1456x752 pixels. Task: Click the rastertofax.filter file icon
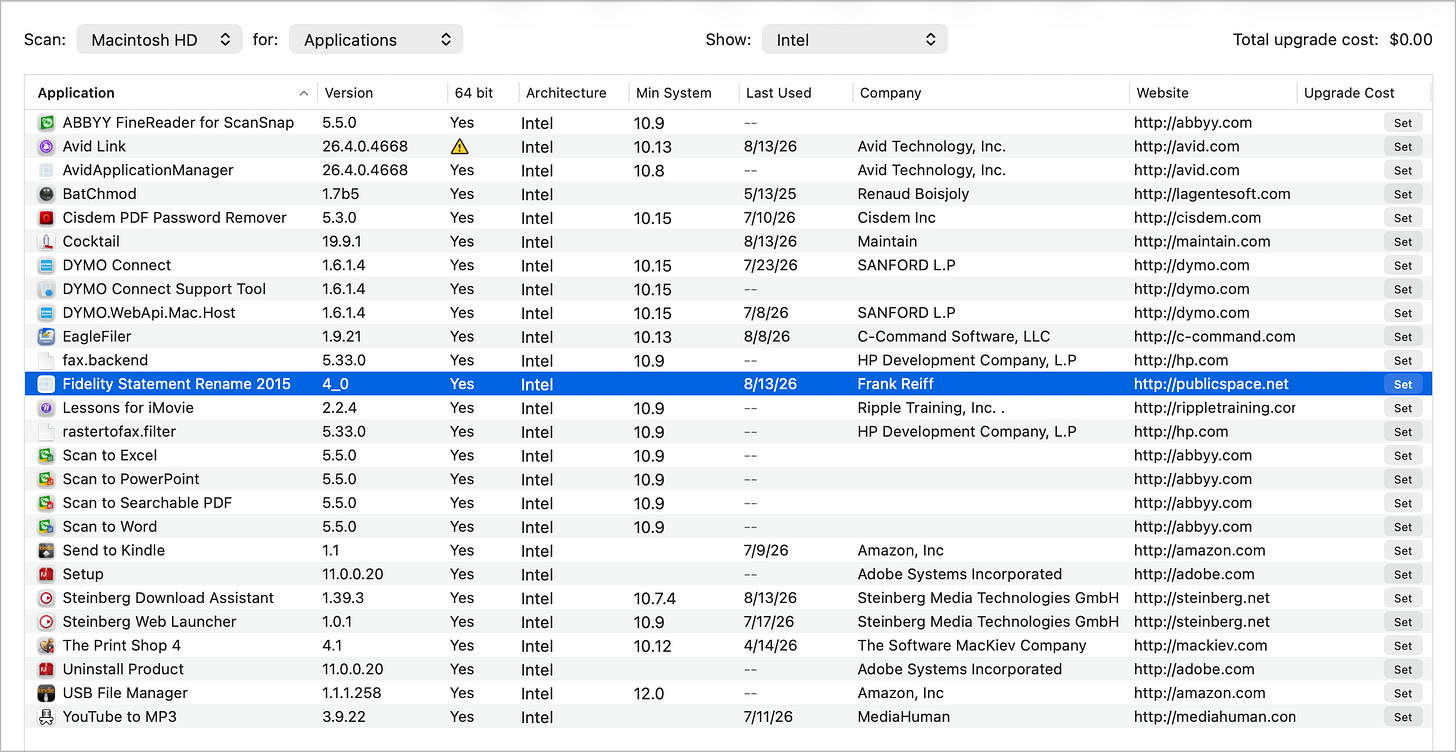(46, 432)
